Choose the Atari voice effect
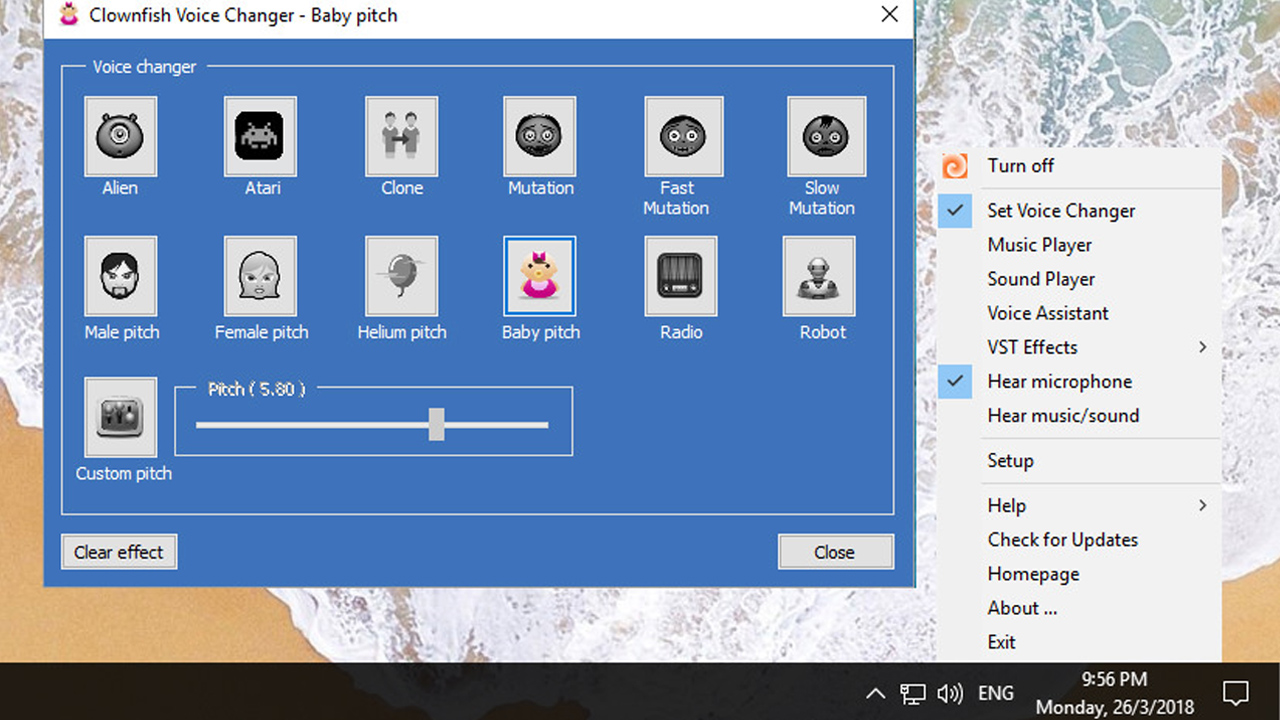Image resolution: width=1280 pixels, height=720 pixels. pyautogui.click(x=260, y=136)
